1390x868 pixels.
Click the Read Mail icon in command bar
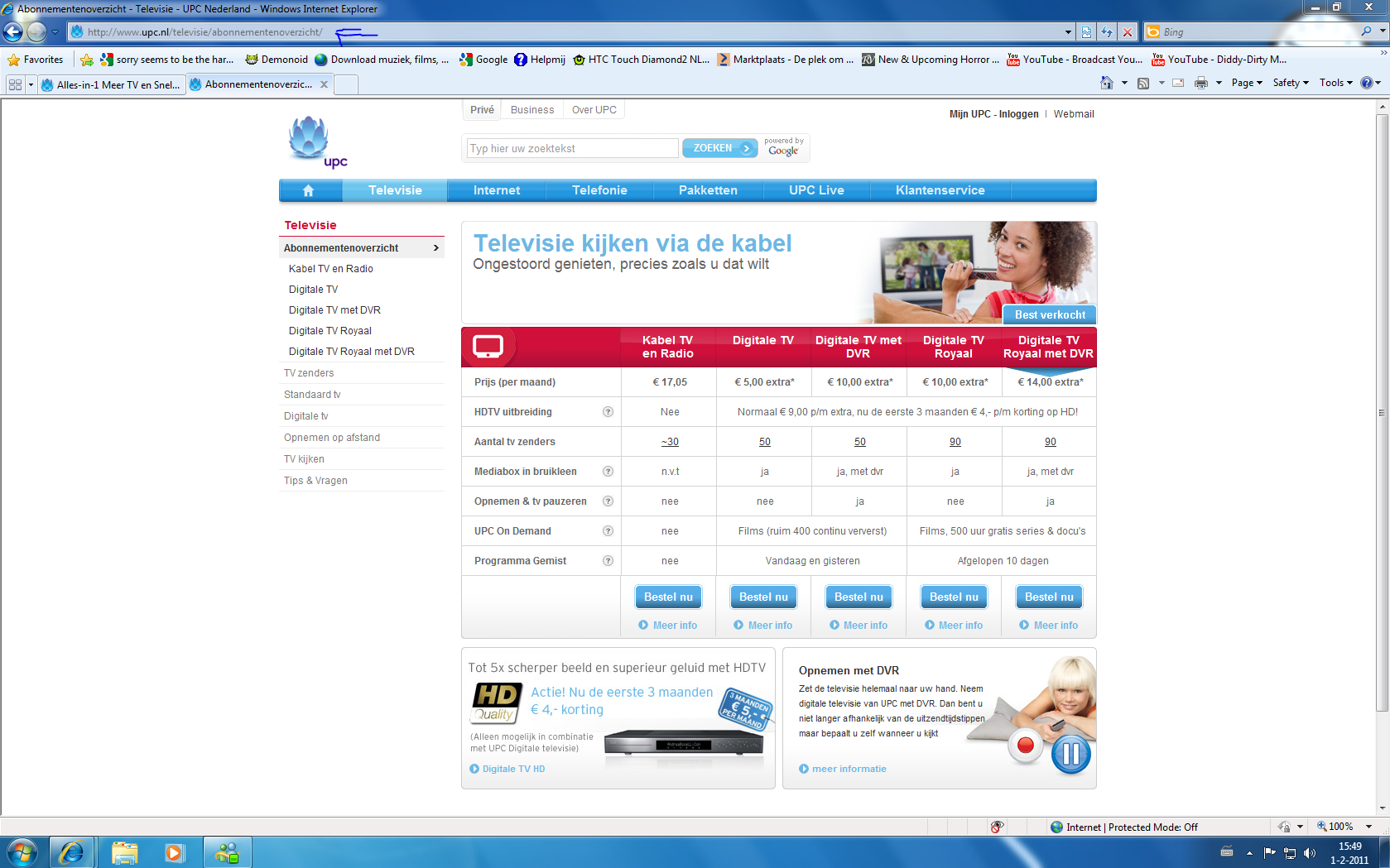coord(1178,83)
